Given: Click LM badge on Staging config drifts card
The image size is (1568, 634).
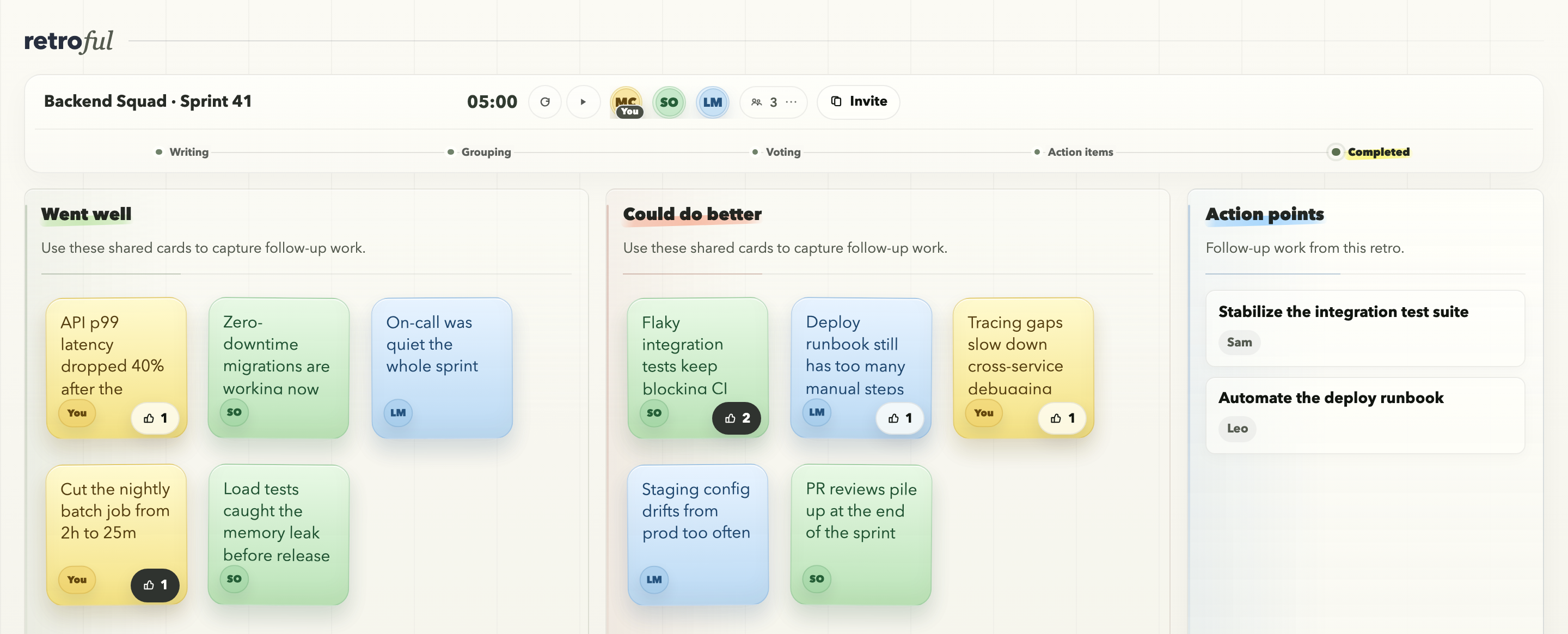Looking at the screenshot, I should (x=654, y=580).
